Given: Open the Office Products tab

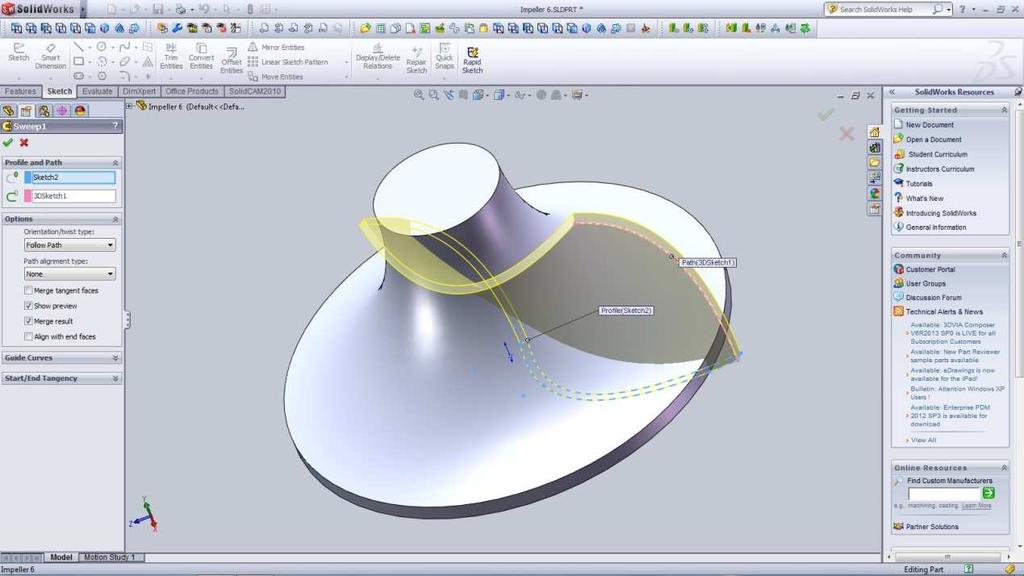Looking at the screenshot, I should tap(192, 91).
